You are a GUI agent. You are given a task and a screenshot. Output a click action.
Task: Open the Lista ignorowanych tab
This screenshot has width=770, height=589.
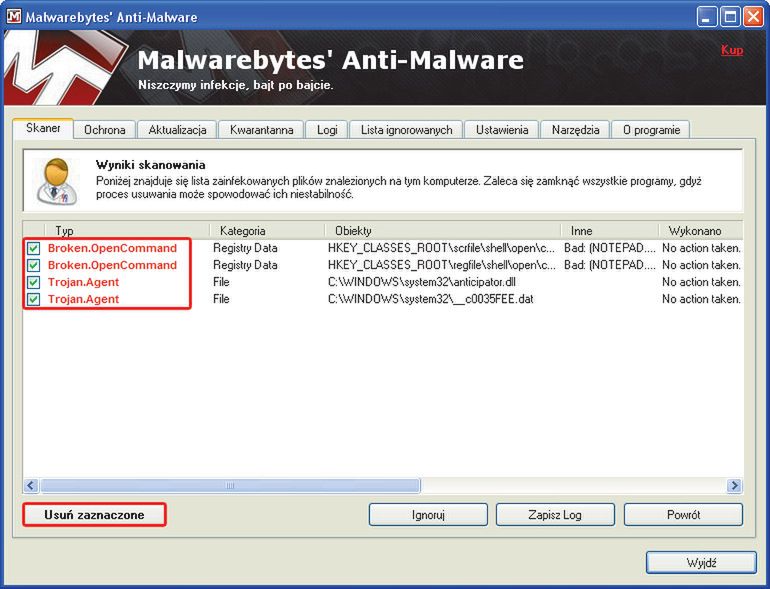pyautogui.click(x=406, y=130)
